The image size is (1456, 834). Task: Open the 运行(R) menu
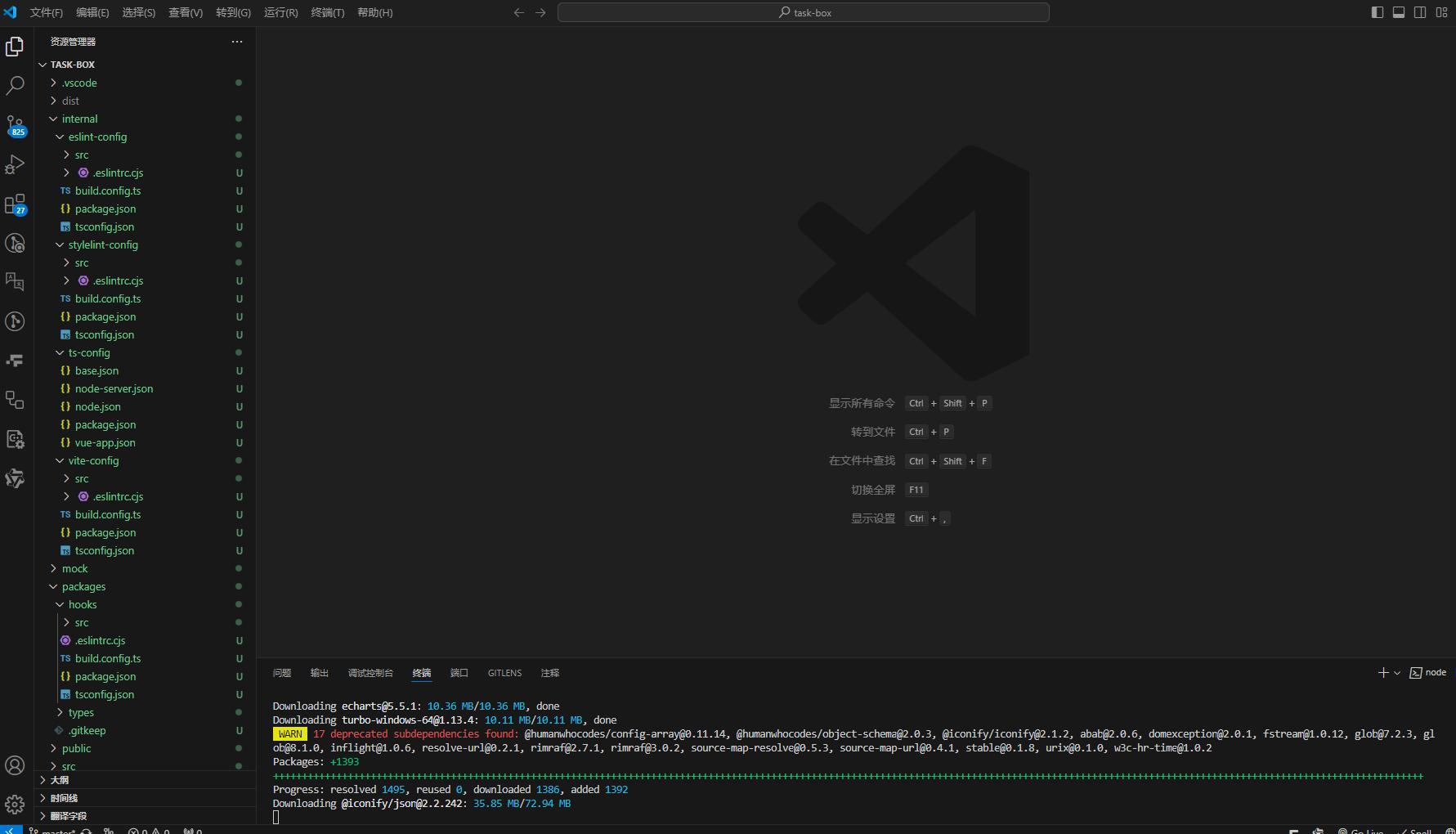click(x=281, y=12)
